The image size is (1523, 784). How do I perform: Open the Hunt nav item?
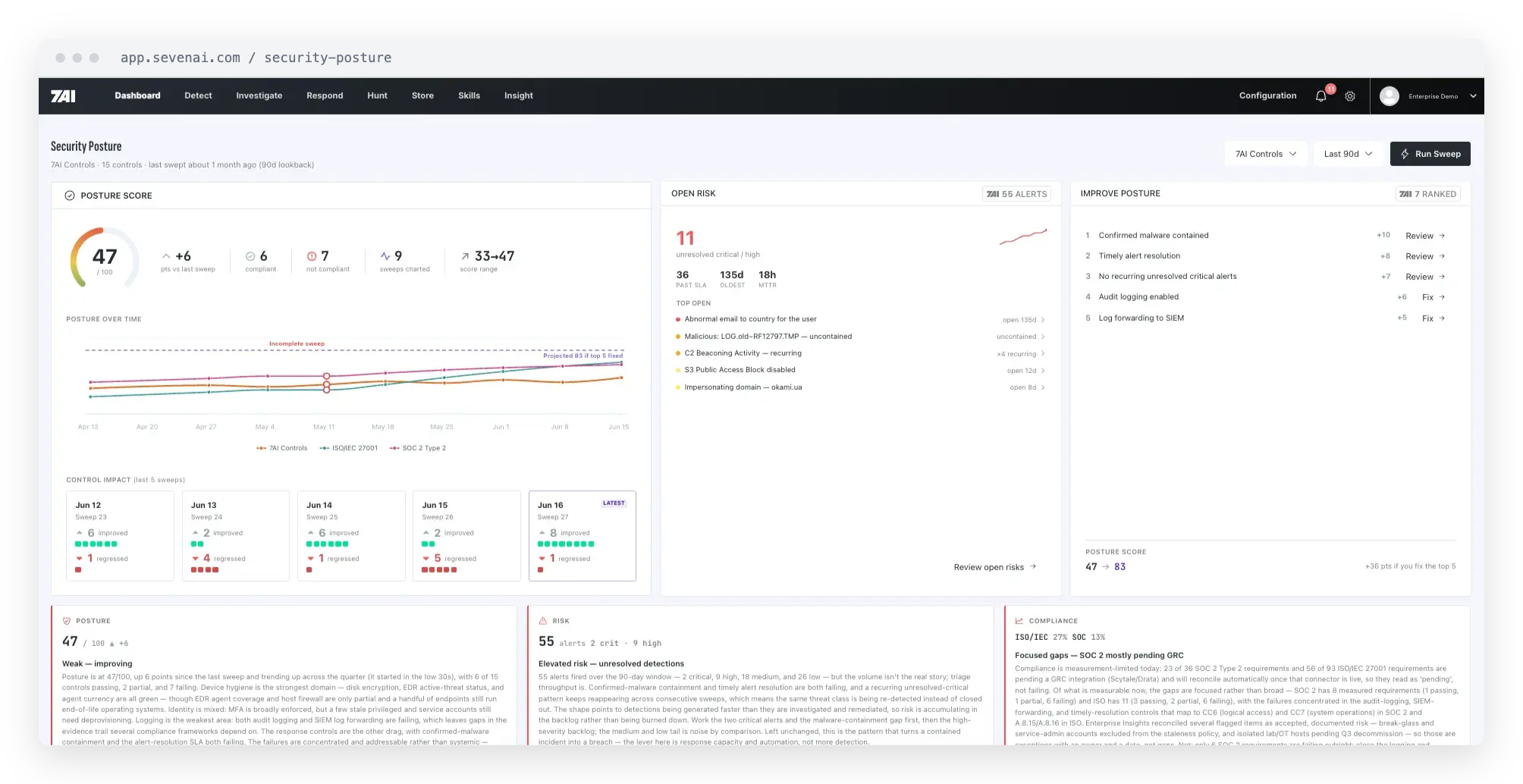(x=377, y=96)
